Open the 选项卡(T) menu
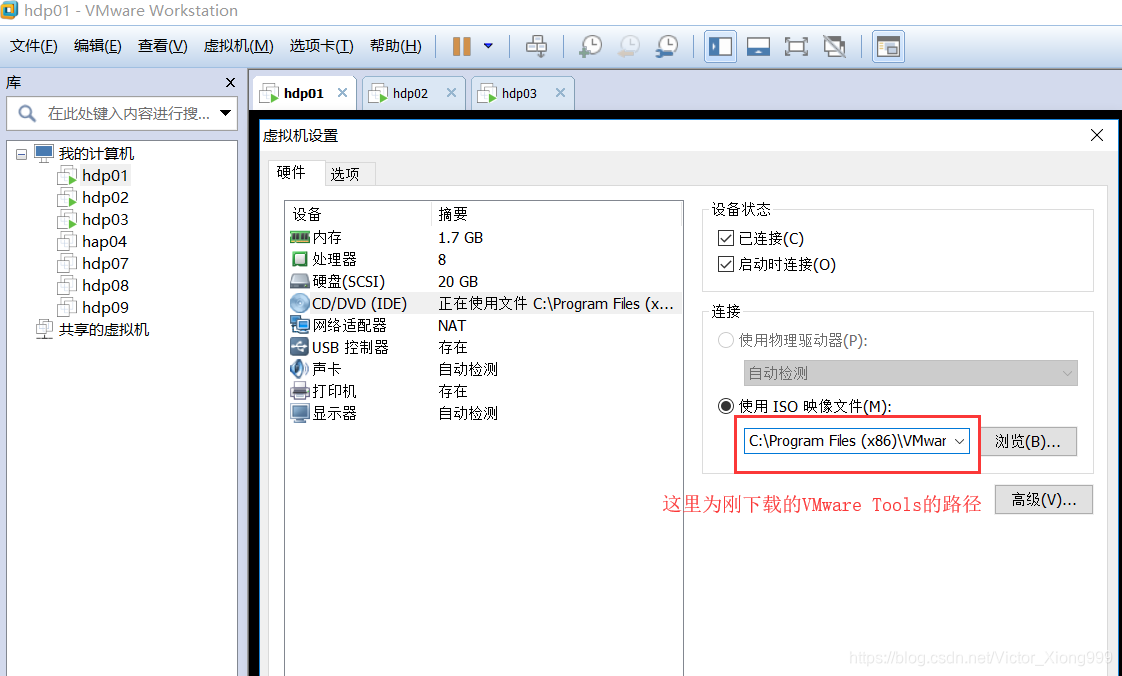The image size is (1122, 676). [x=321, y=46]
